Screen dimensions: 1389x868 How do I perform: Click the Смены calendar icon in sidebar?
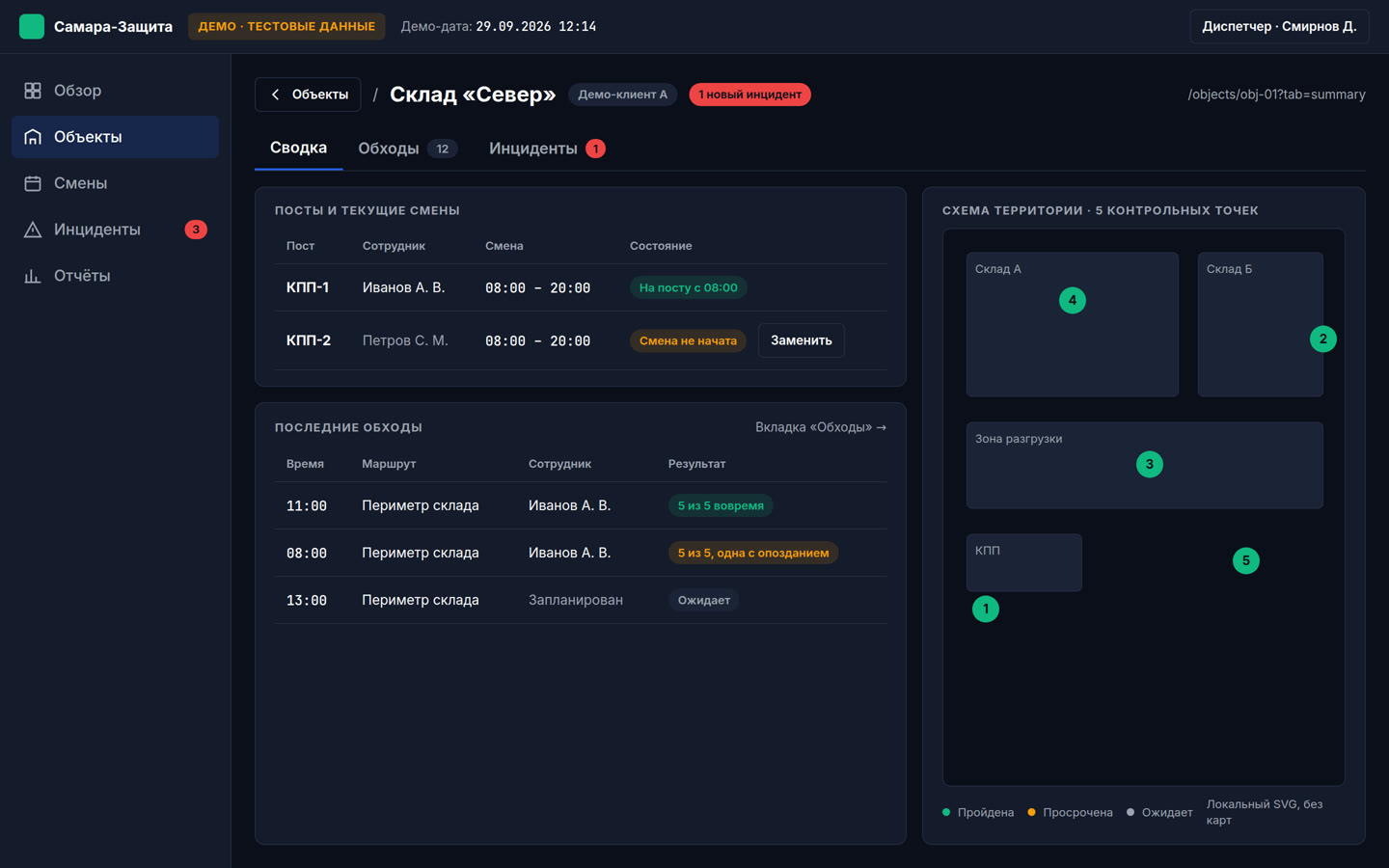tap(33, 183)
